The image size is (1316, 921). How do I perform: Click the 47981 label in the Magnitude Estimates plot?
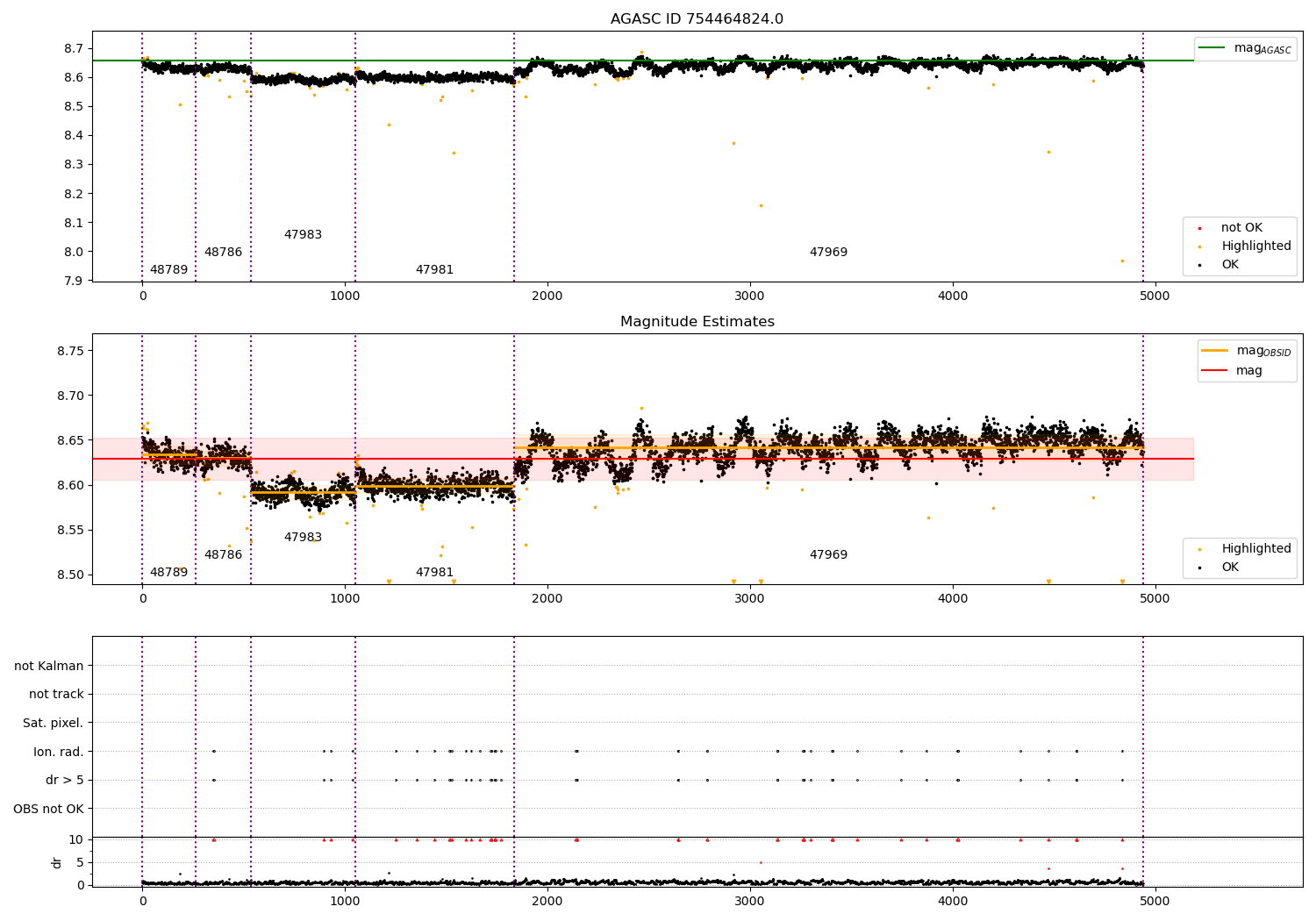coord(434,573)
